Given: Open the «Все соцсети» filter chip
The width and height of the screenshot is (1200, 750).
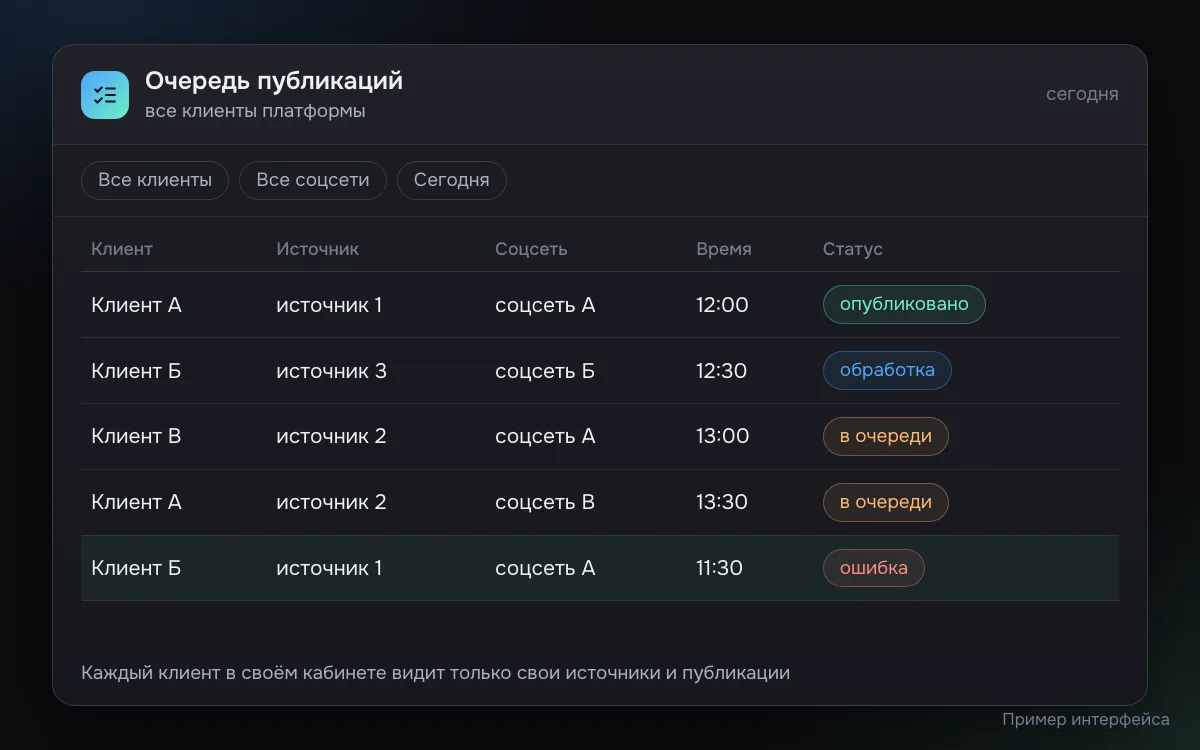Looking at the screenshot, I should tap(313, 180).
